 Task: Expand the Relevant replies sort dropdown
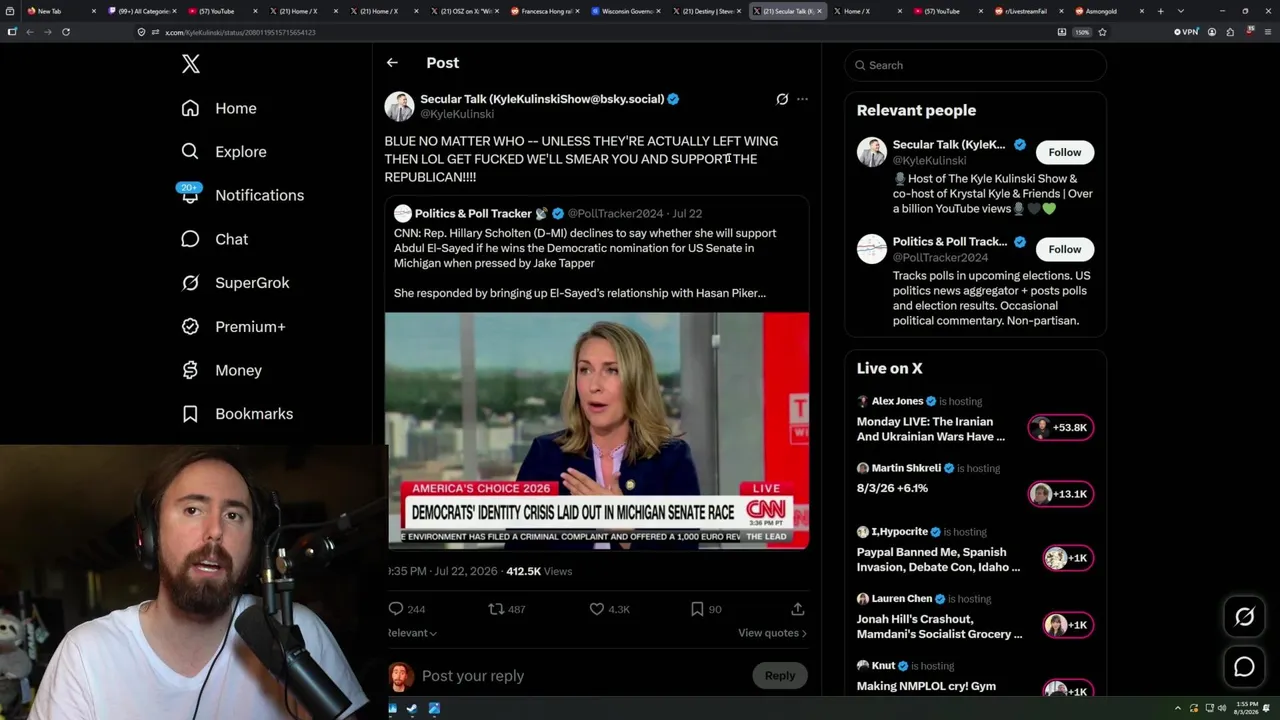pyautogui.click(x=412, y=633)
